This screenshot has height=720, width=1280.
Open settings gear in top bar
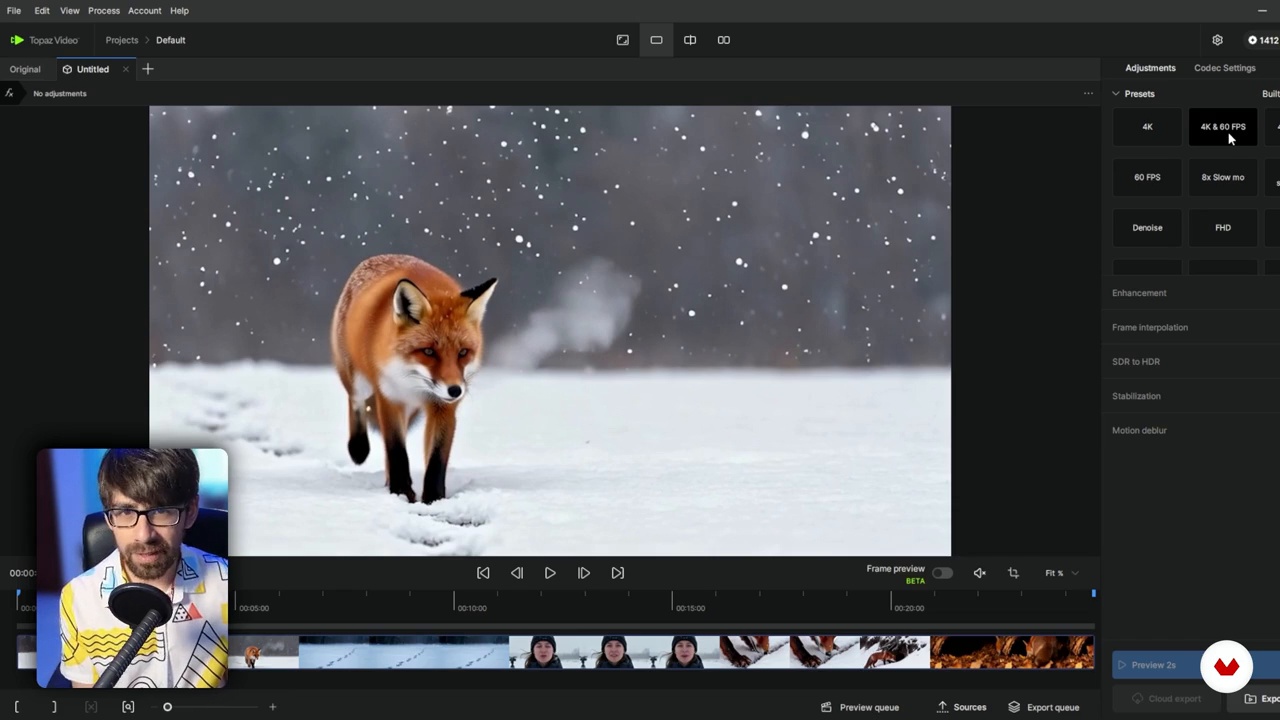(1217, 40)
